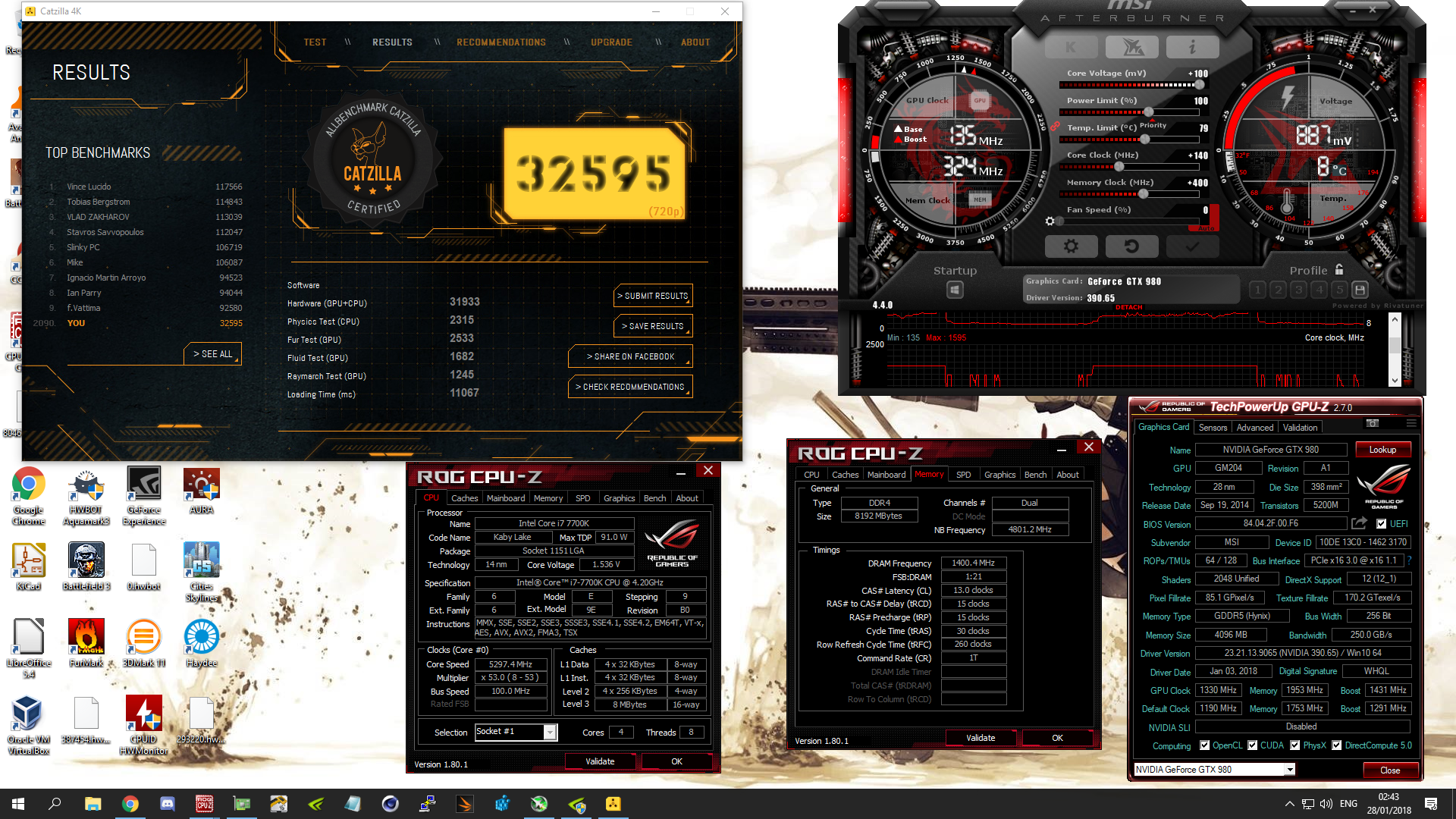Image resolution: width=1456 pixels, height=819 pixels.
Task: Toggle the DirectCompute 5.0 checkbox
Action: (x=1336, y=745)
